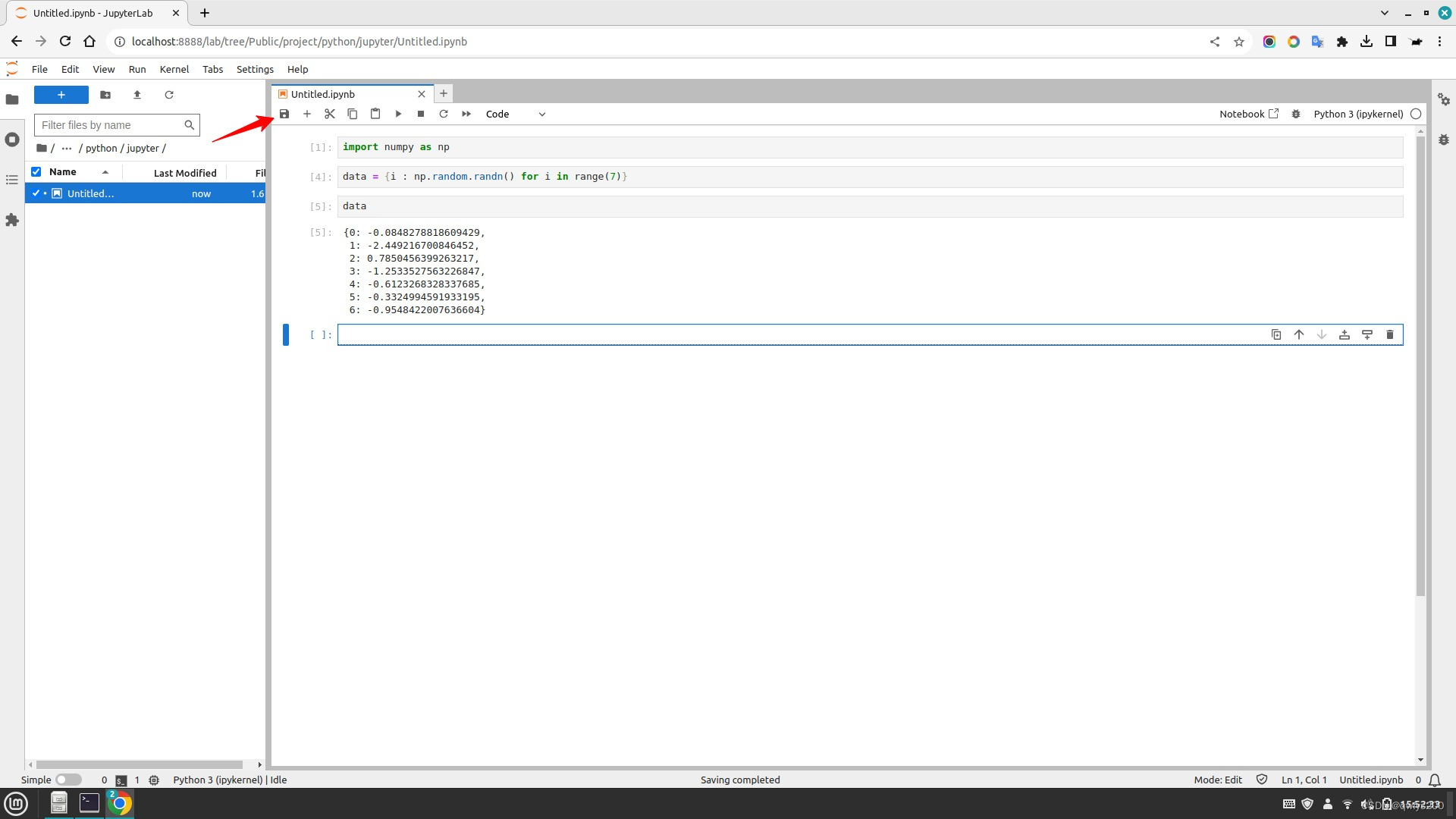Add new launcher tab beside Untitled.ipynb
The width and height of the screenshot is (1456, 819).
coord(444,93)
